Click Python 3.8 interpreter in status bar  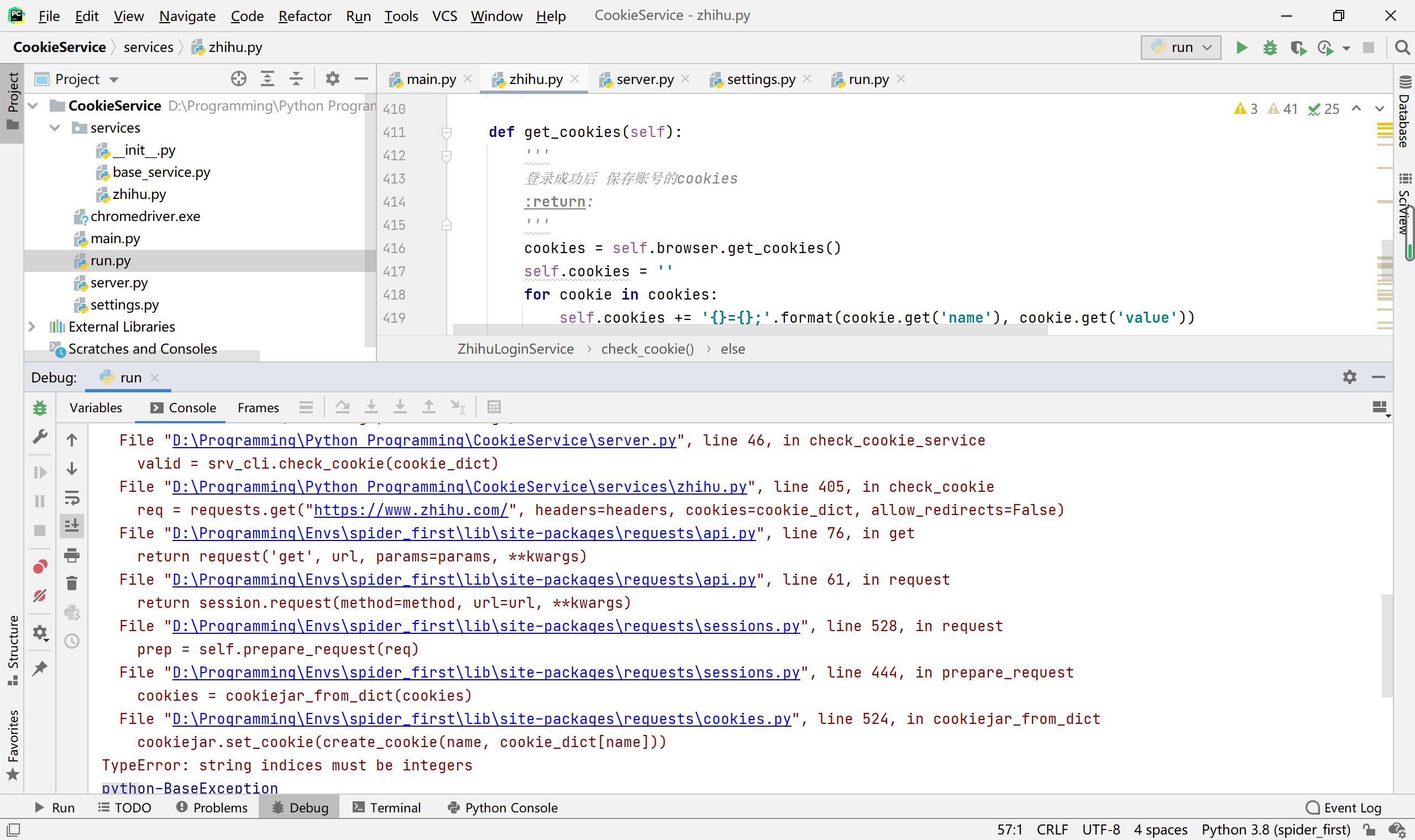tap(1276, 830)
